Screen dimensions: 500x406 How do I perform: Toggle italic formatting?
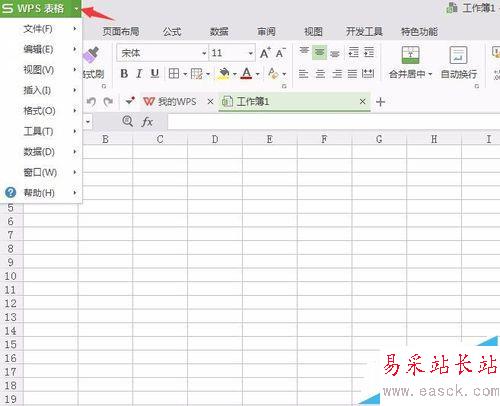139,73
